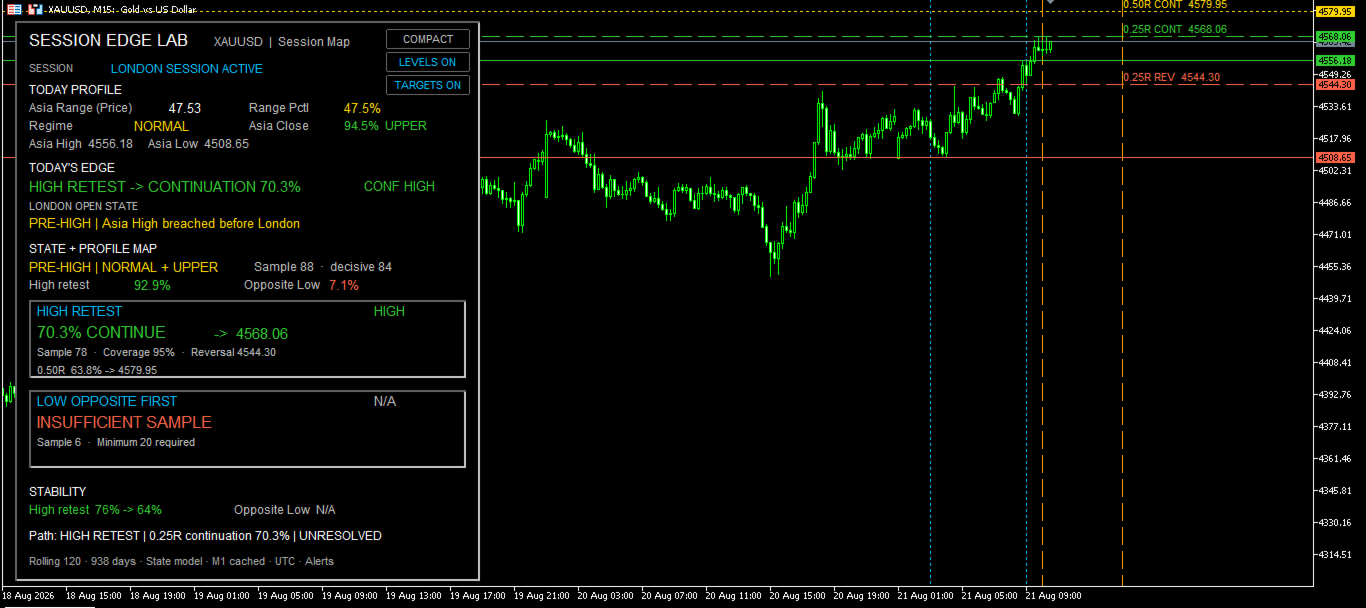
Task: Click the one-click trading panel icon
Action: click(x=35, y=8)
